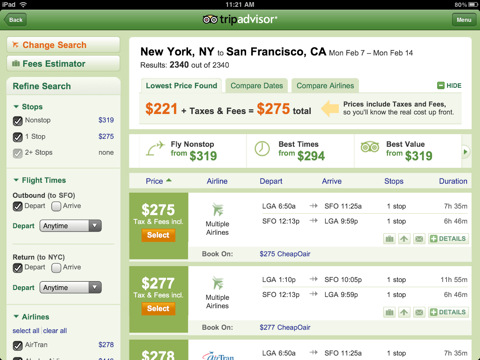Click the 1 Stop $275 price
This screenshot has height=360, width=480.
(x=106, y=136)
